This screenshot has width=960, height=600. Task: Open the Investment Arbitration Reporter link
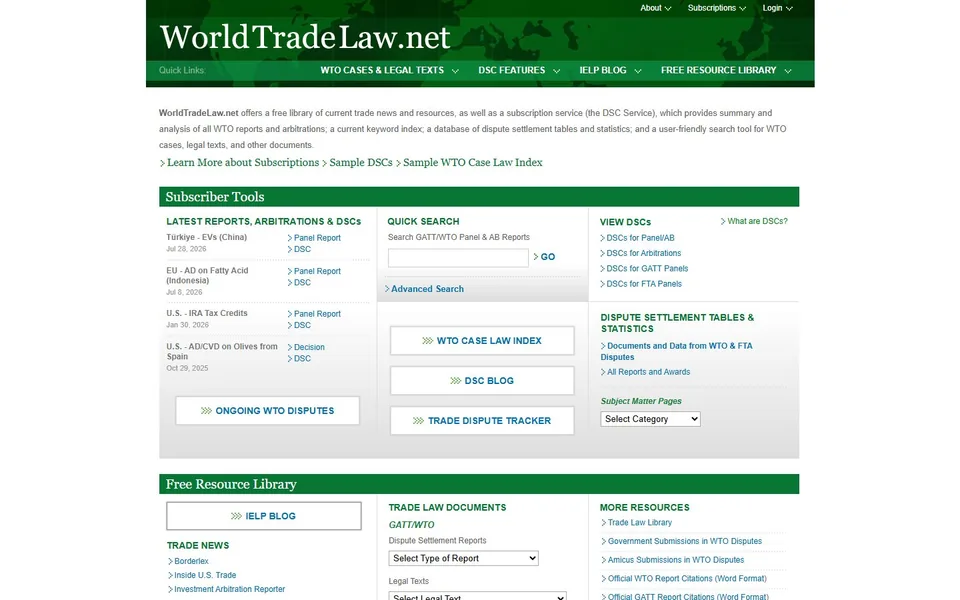(227, 589)
